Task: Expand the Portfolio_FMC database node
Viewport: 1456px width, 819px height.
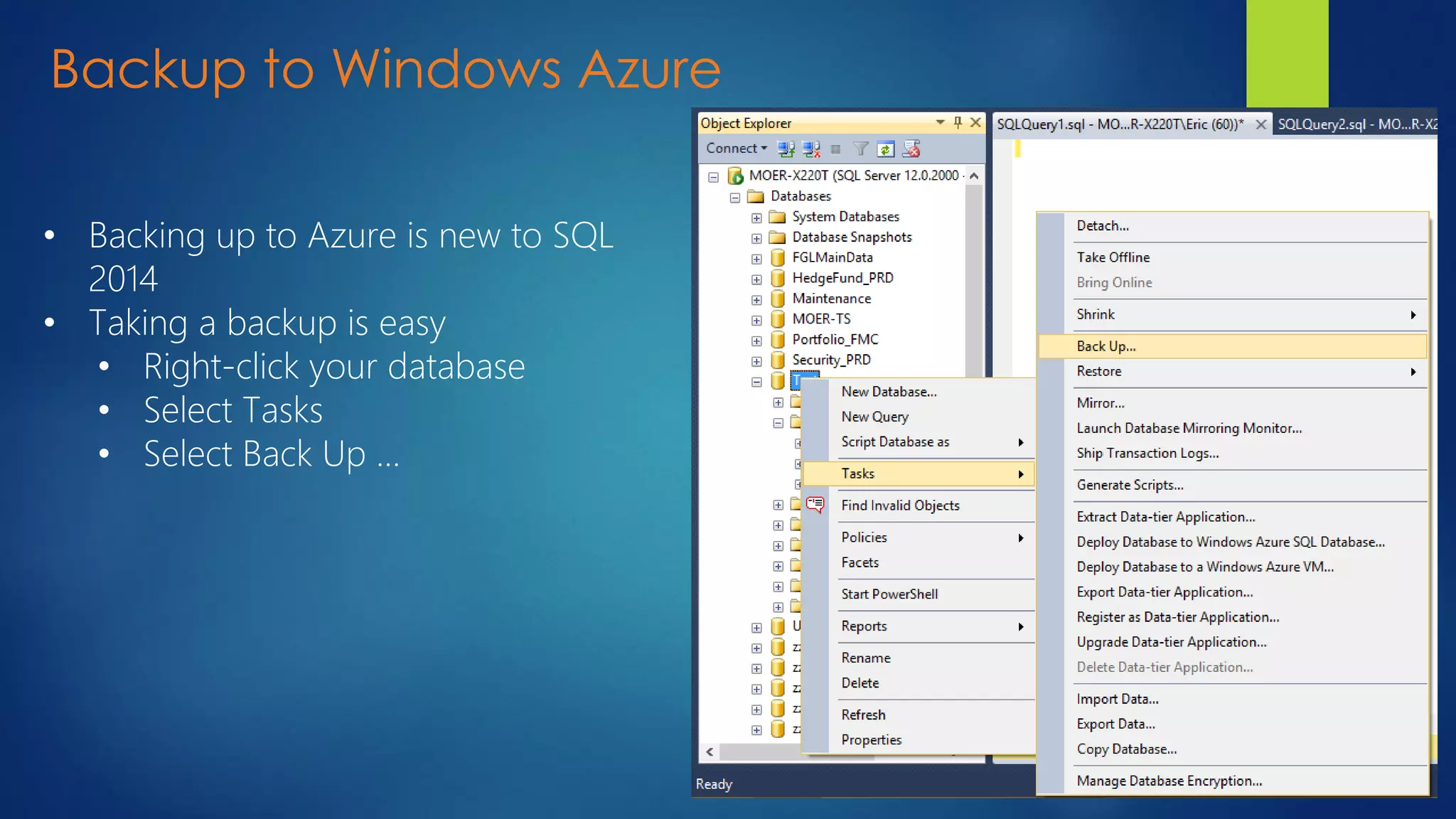Action: [x=756, y=341]
